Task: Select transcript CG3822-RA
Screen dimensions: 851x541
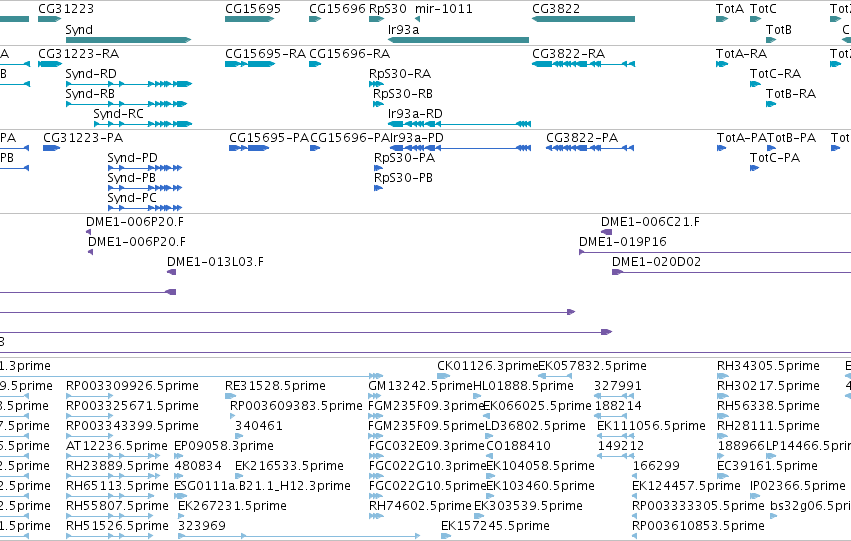Action: point(568,54)
